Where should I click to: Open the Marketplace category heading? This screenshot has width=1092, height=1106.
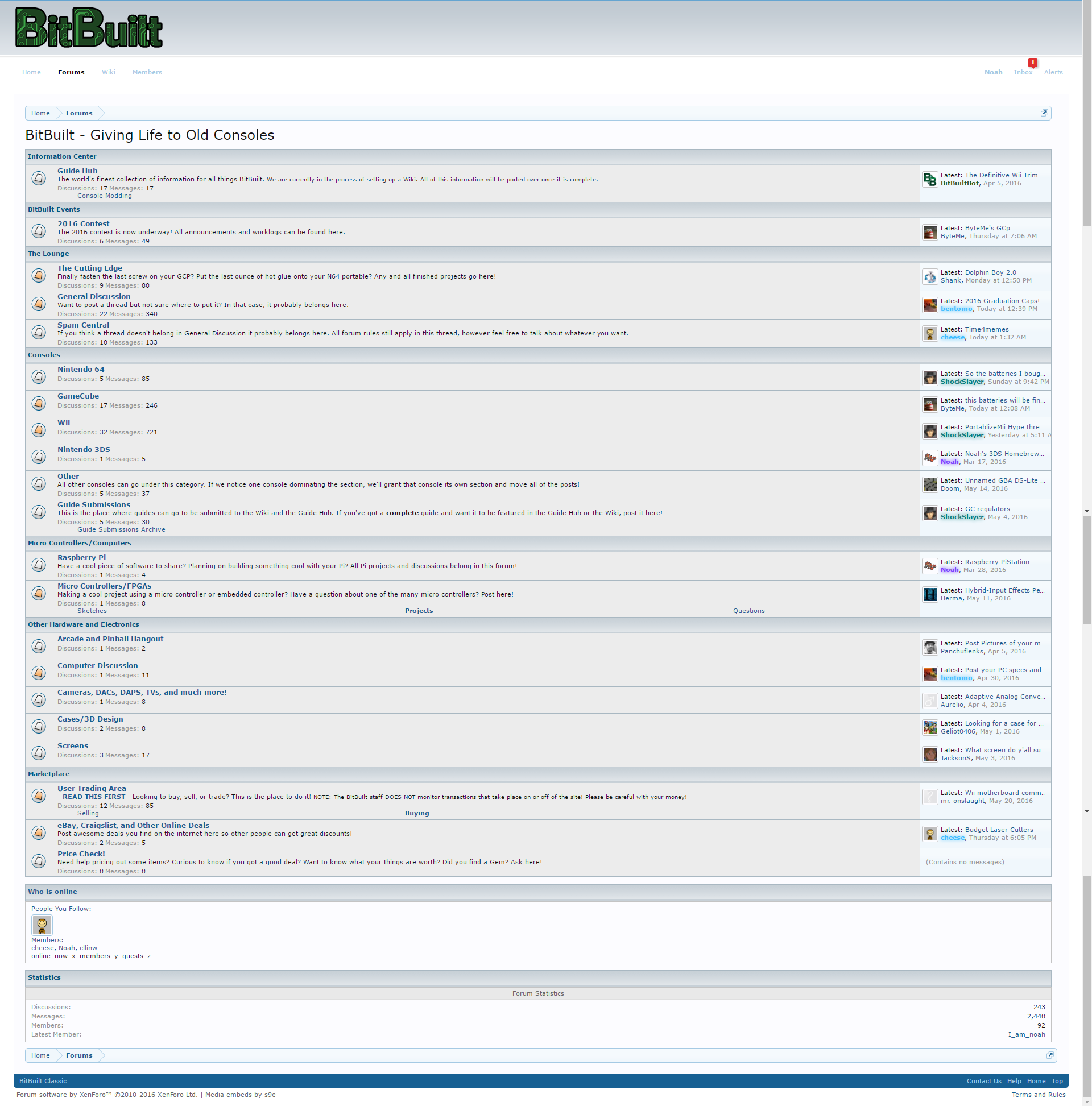(49, 774)
